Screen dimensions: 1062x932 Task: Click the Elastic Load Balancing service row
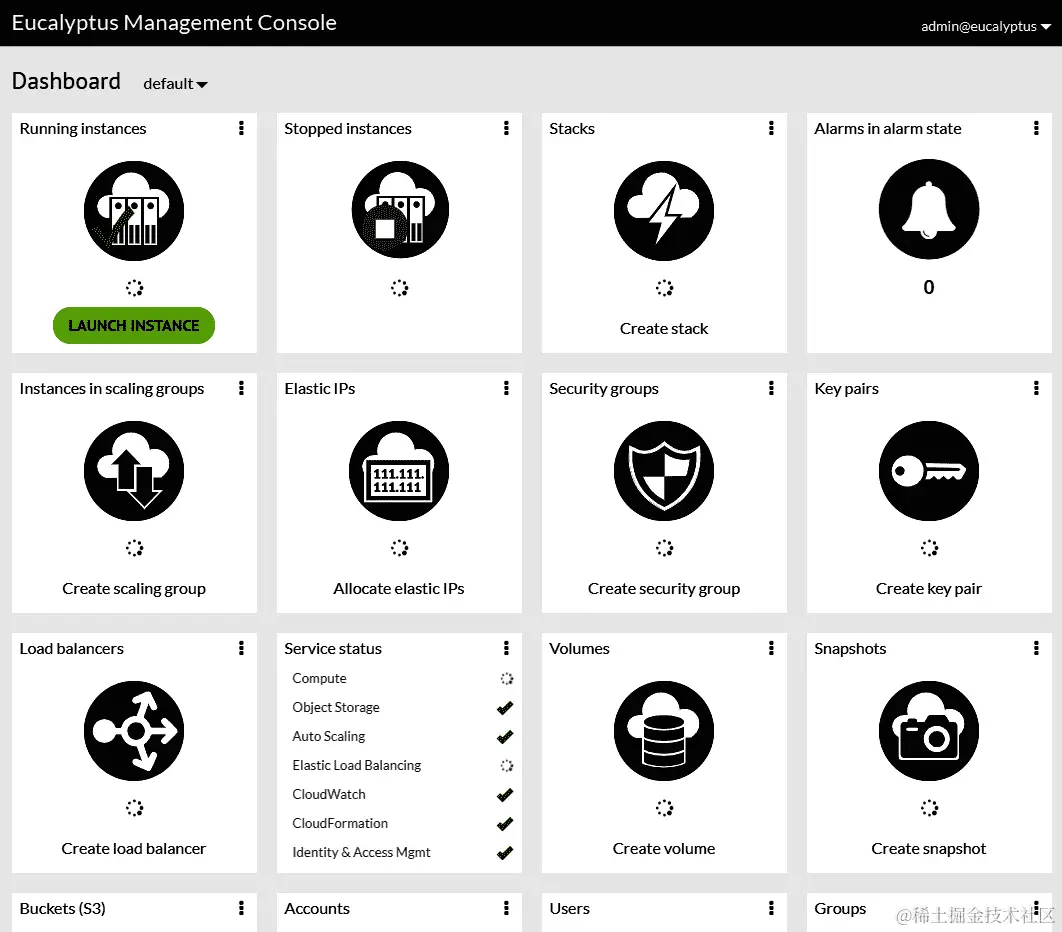click(399, 766)
